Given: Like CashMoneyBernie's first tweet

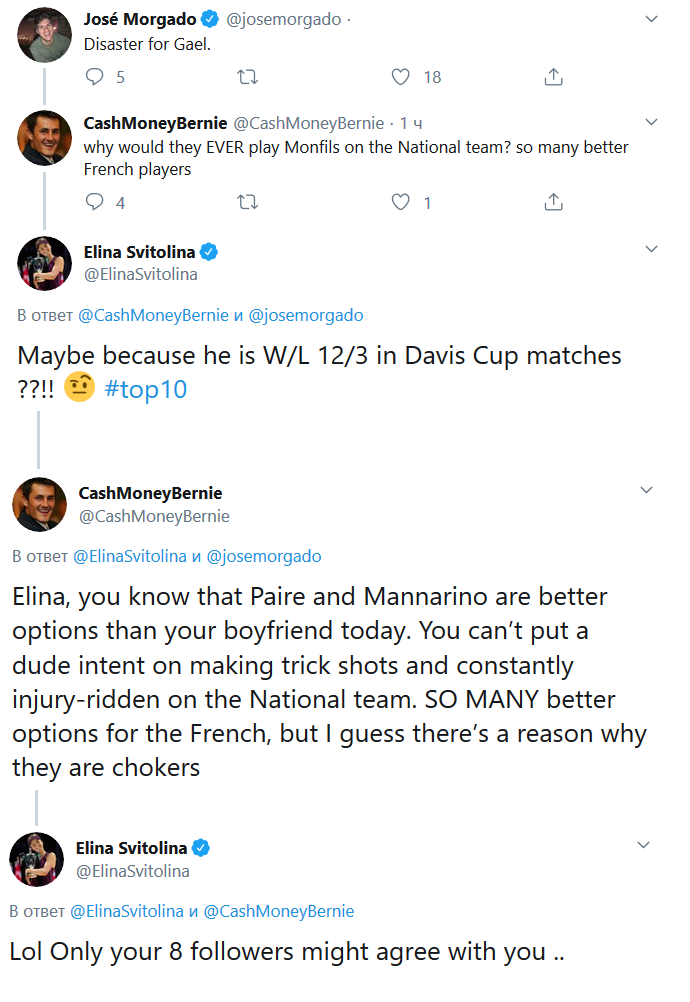Looking at the screenshot, I should (400, 202).
